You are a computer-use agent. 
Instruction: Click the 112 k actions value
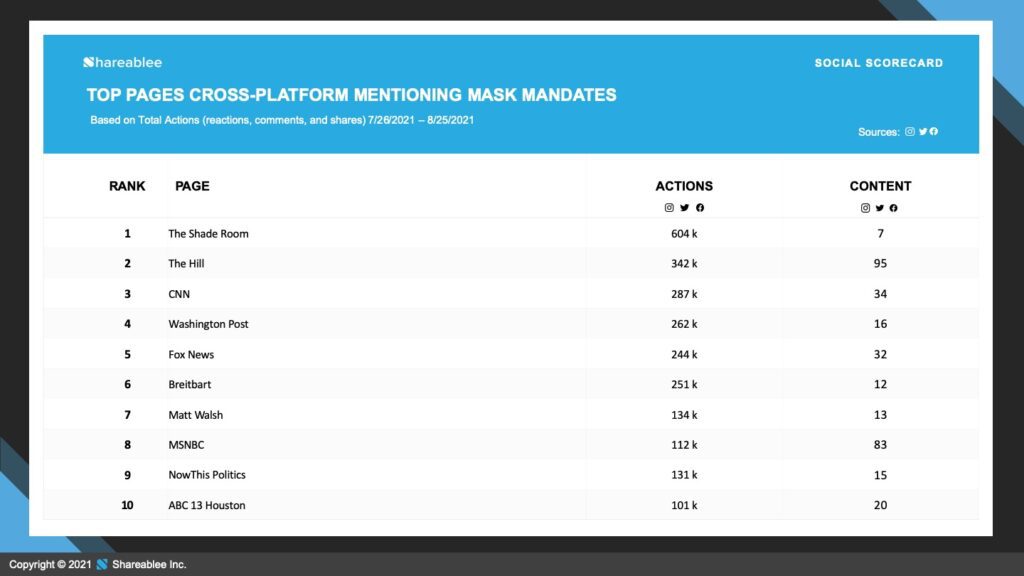click(x=684, y=445)
